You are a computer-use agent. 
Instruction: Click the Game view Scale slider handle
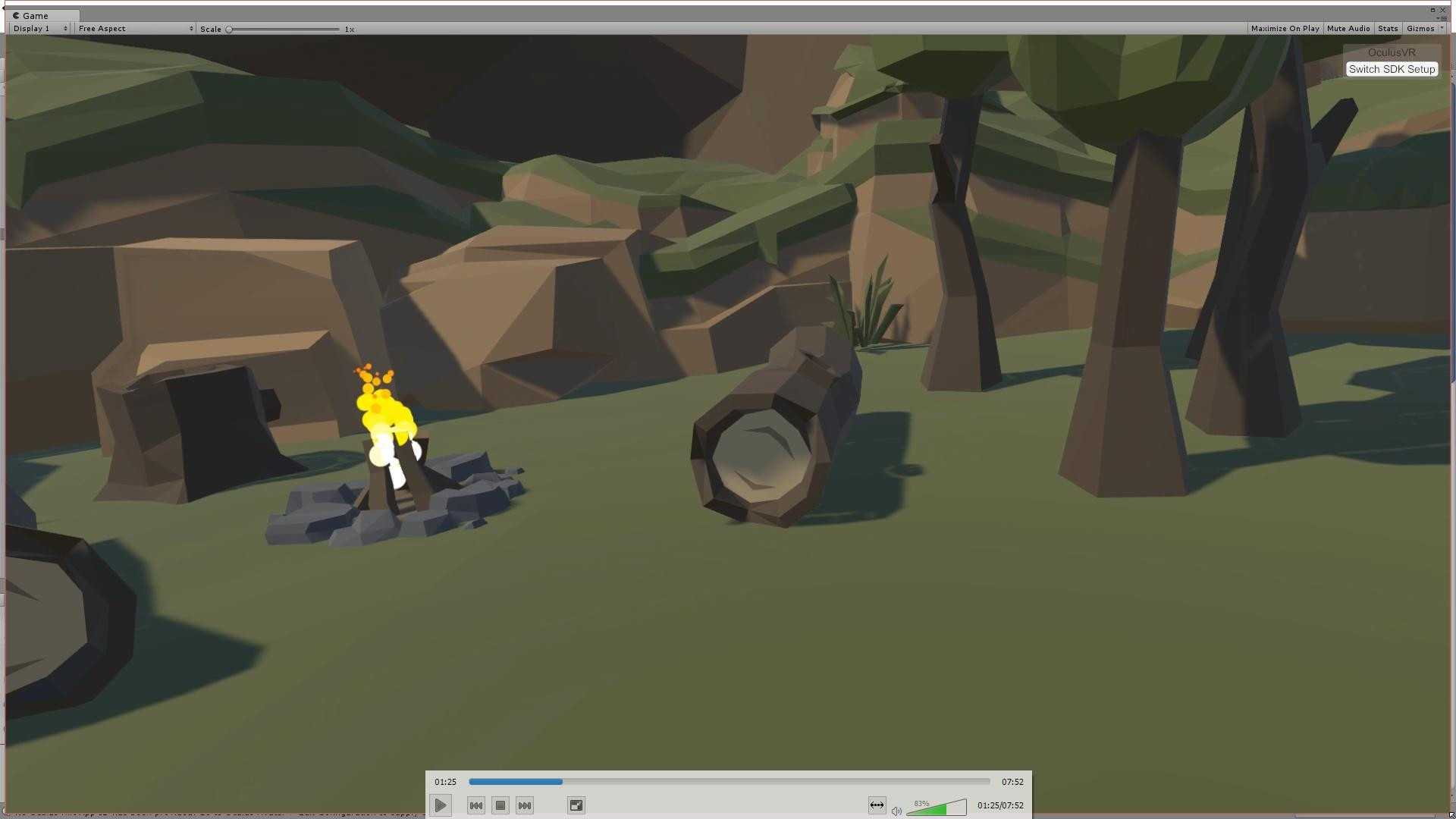coord(229,29)
